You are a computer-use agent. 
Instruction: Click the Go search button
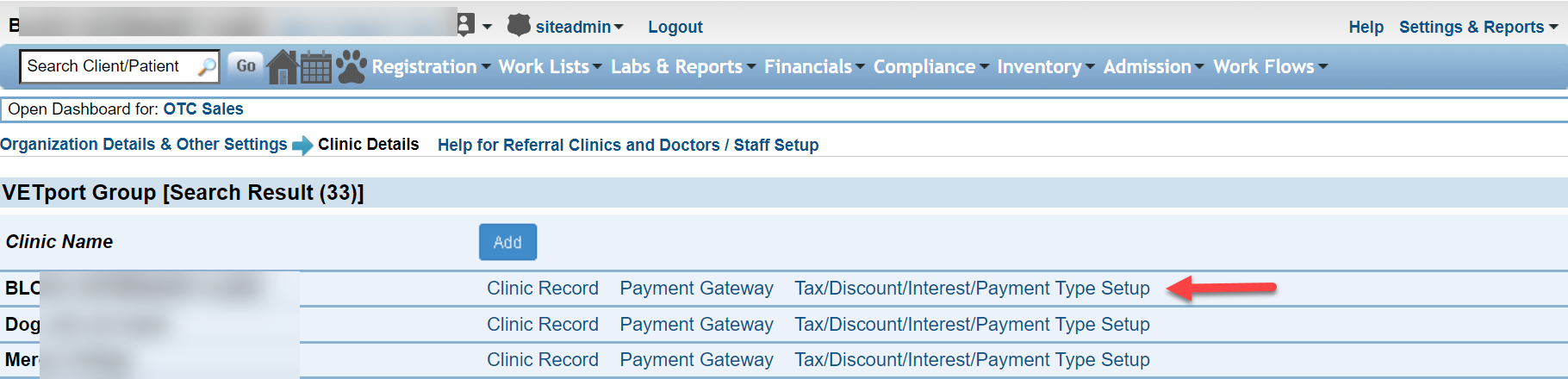246,65
